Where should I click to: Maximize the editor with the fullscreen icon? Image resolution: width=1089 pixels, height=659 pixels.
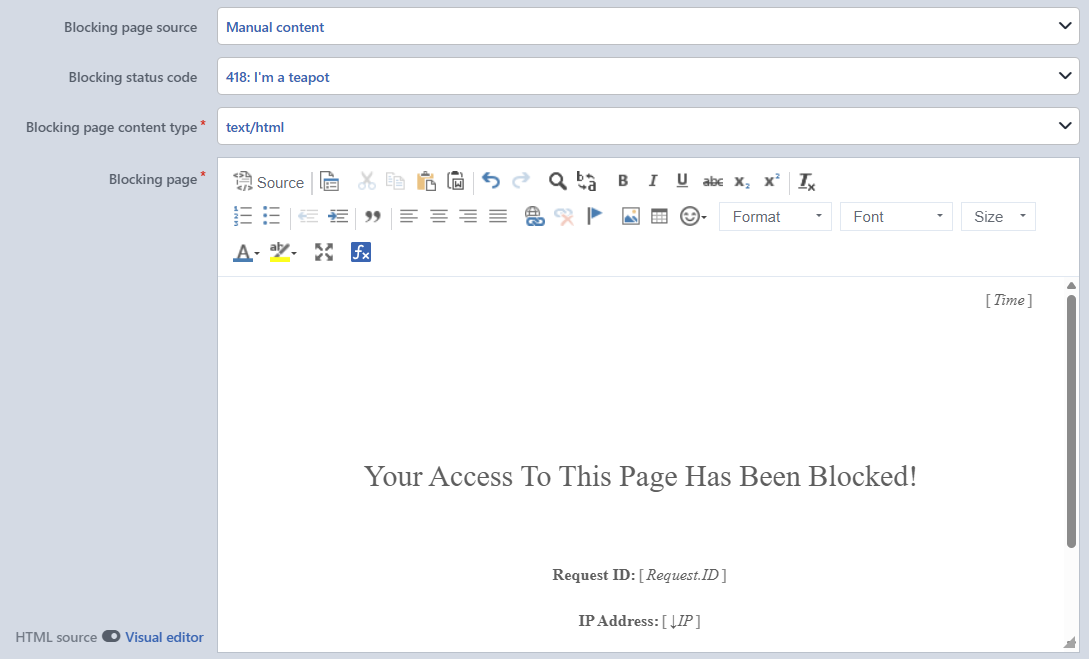pyautogui.click(x=324, y=252)
